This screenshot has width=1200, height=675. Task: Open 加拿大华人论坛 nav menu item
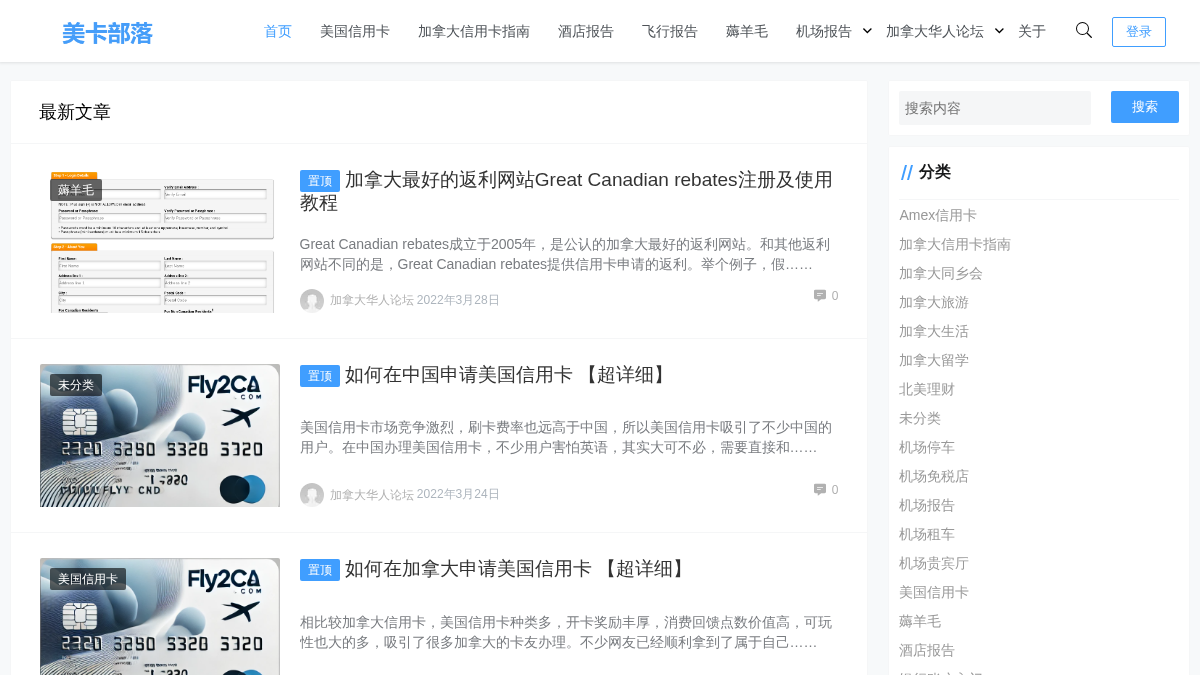point(935,31)
